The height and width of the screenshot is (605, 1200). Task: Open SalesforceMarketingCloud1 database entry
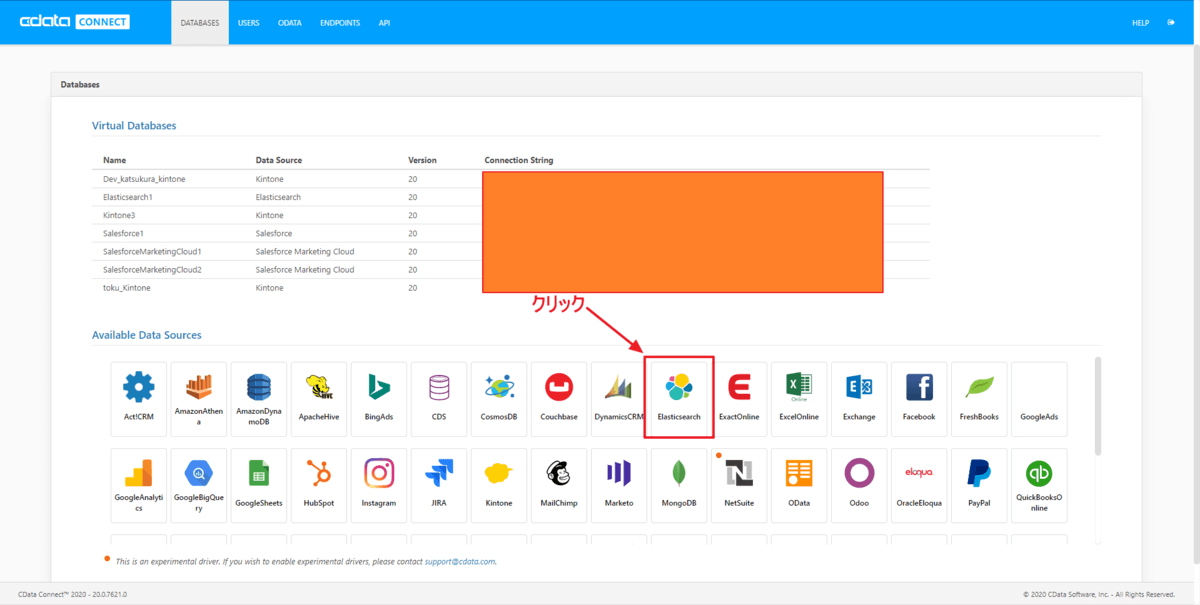coord(511,251)
